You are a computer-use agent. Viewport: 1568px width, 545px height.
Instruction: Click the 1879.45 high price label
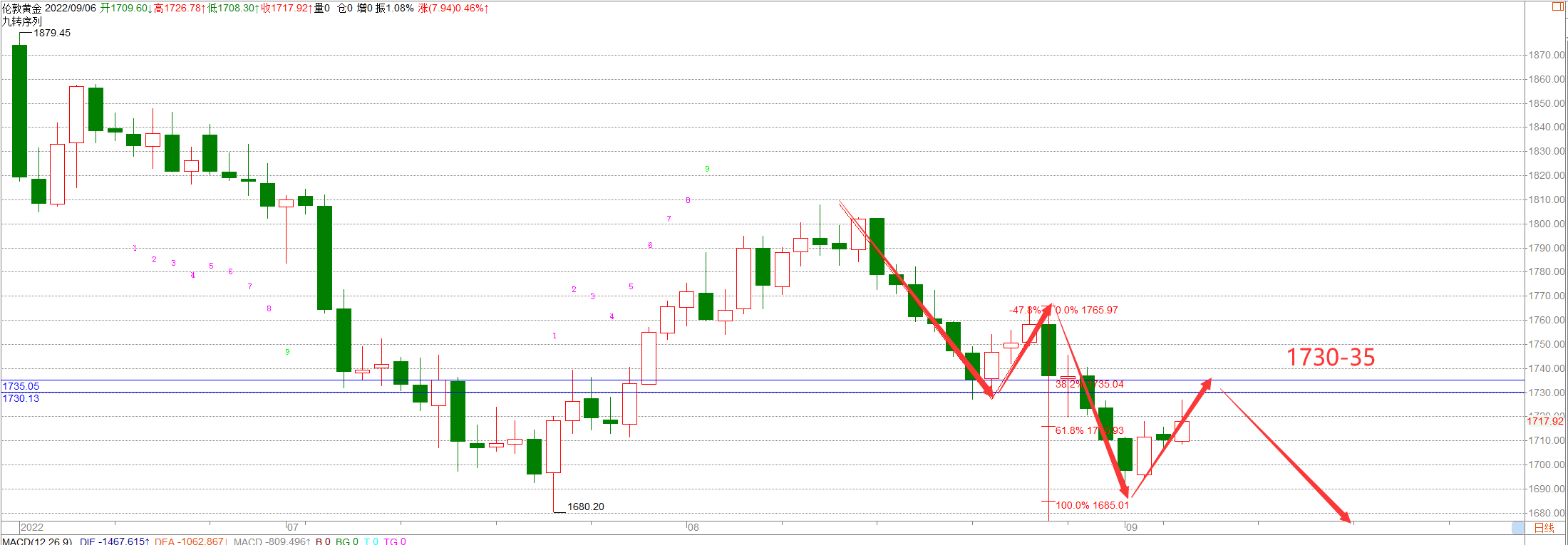point(52,33)
